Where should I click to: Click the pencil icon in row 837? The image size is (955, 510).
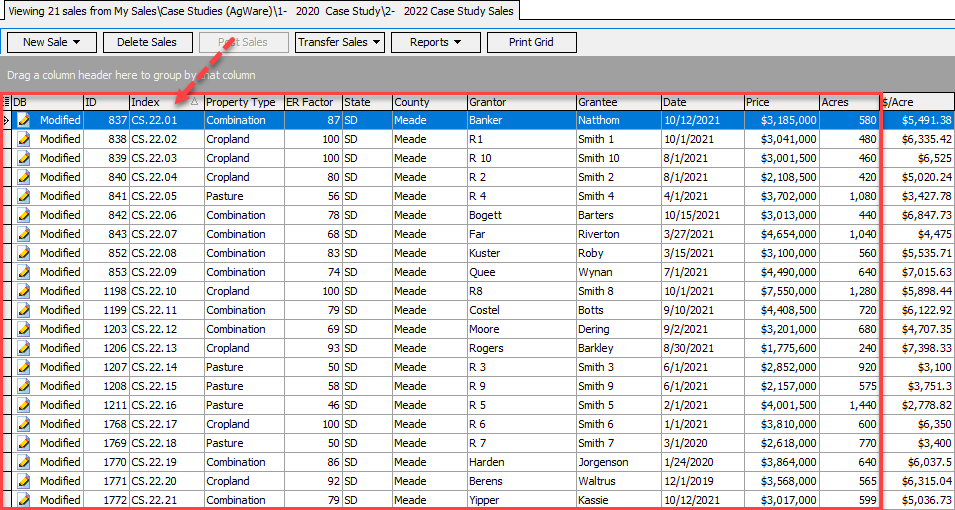[x=24, y=120]
